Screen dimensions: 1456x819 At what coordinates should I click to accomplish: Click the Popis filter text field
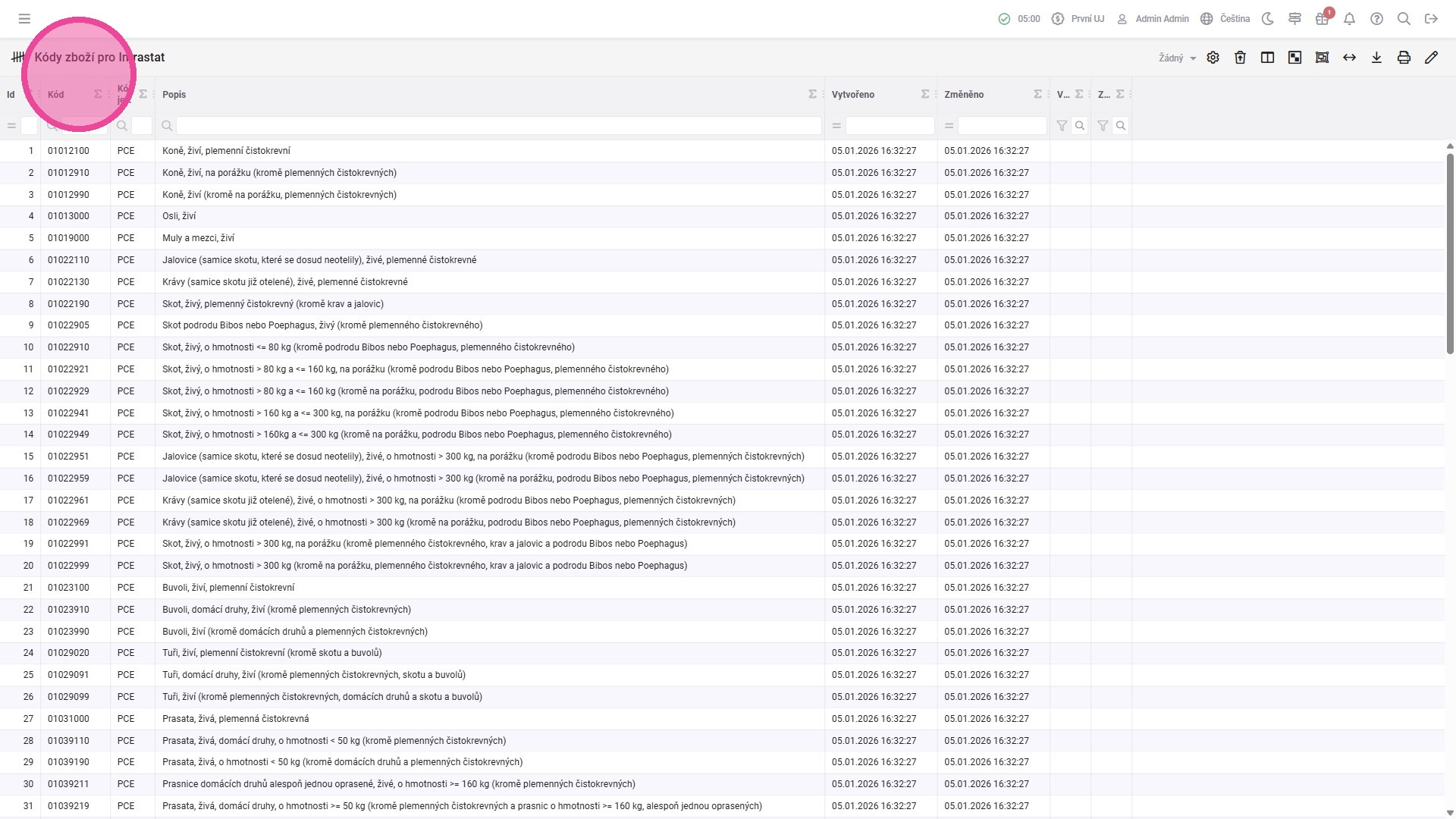(498, 126)
